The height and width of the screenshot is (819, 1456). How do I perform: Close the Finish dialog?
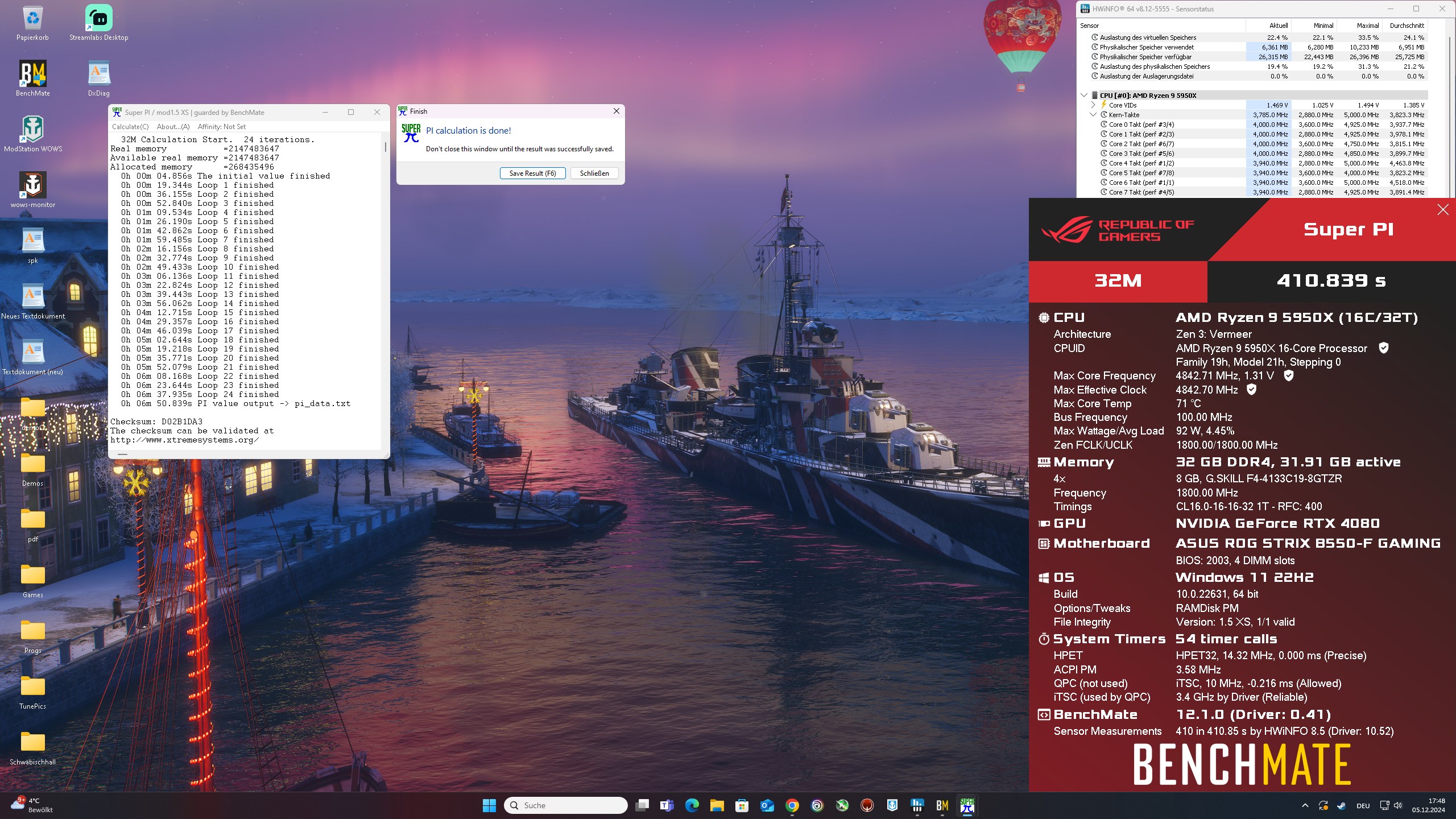tap(616, 111)
